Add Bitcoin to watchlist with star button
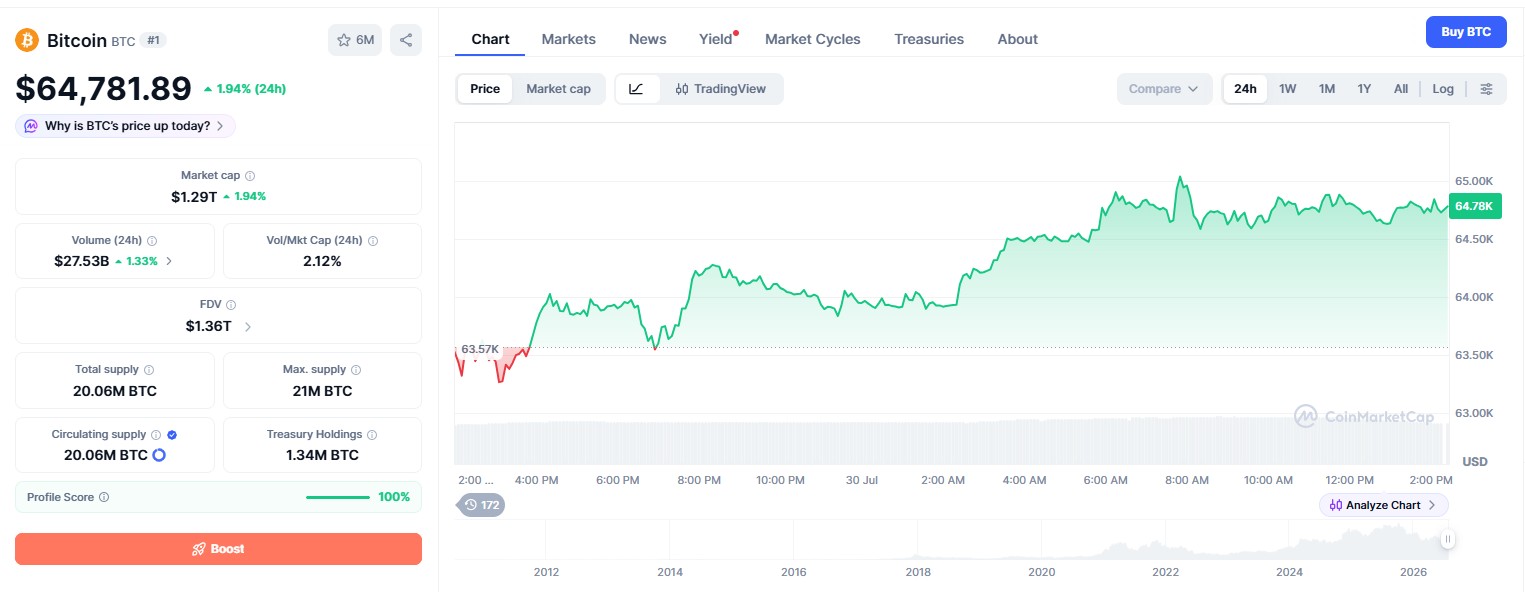Screen dimensions: 1525x592 [x=355, y=40]
